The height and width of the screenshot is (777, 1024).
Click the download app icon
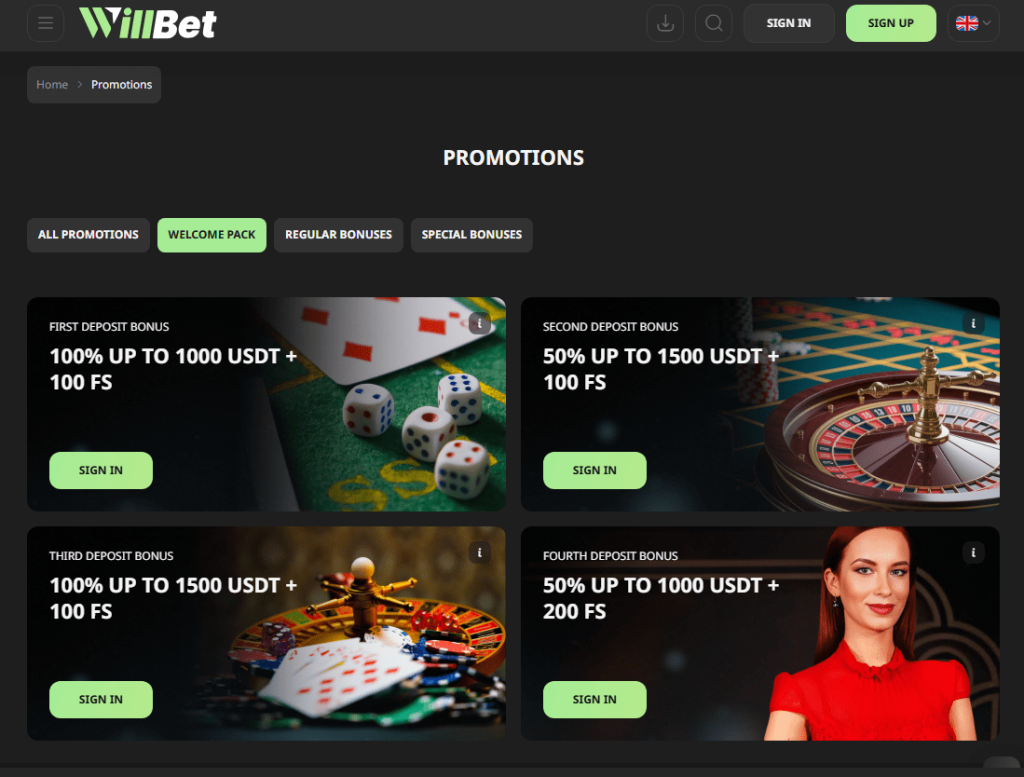point(665,24)
